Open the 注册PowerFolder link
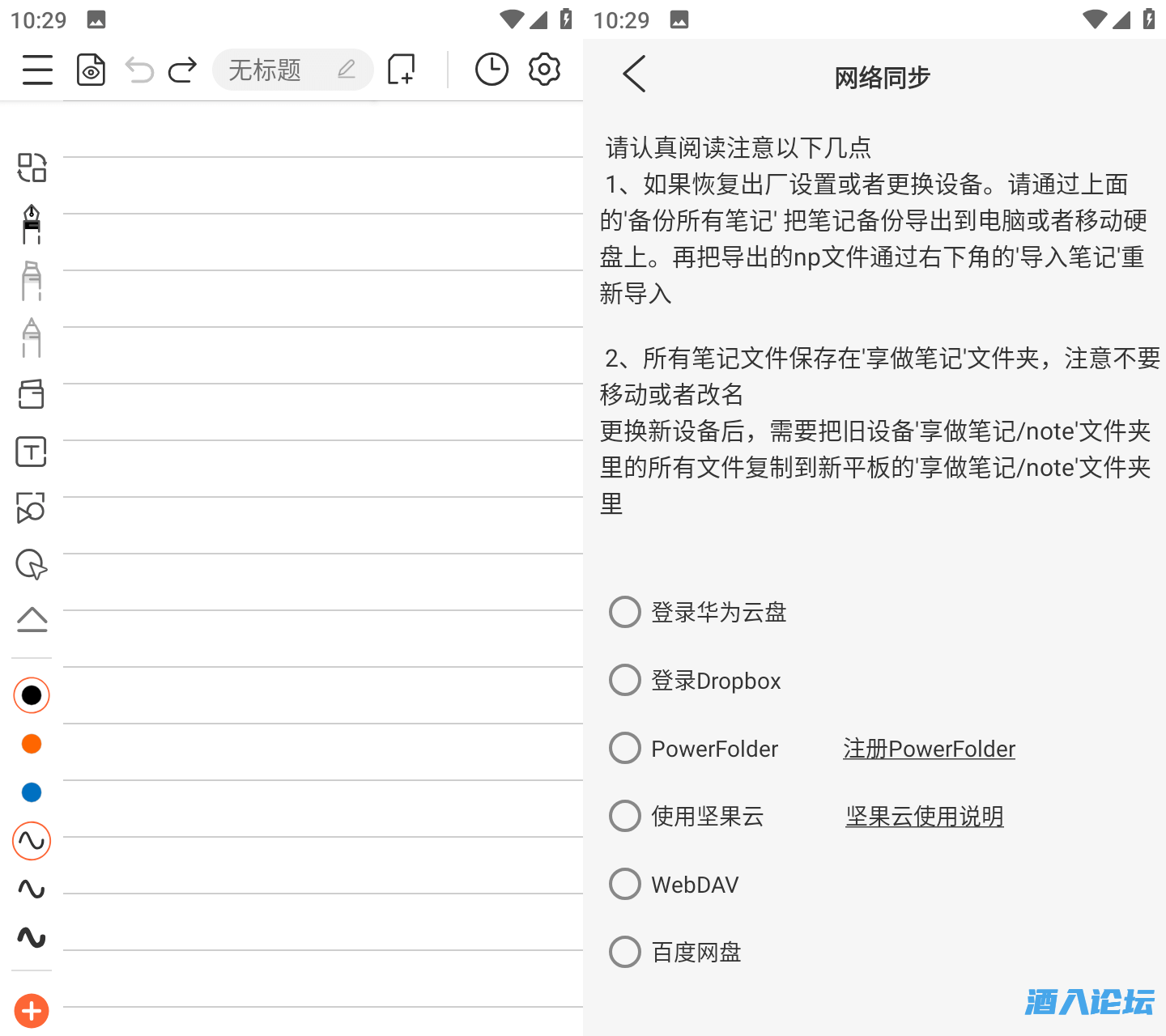This screenshot has width=1166, height=1036. point(929,749)
